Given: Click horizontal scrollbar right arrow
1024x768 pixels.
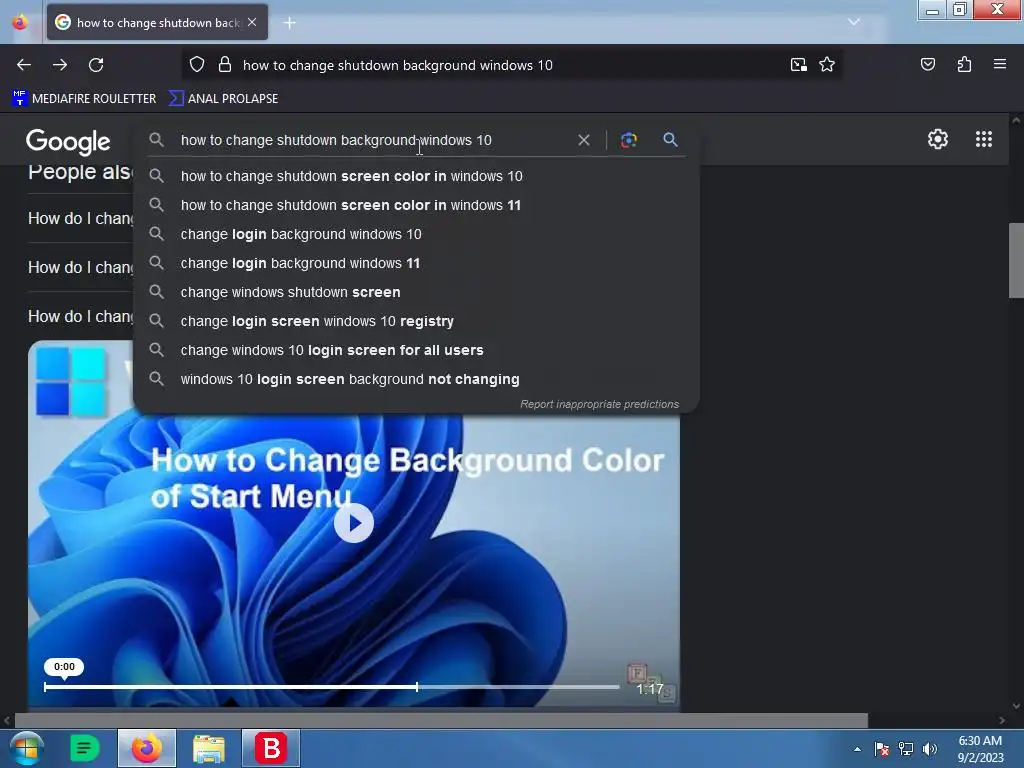Looking at the screenshot, I should (x=1002, y=720).
